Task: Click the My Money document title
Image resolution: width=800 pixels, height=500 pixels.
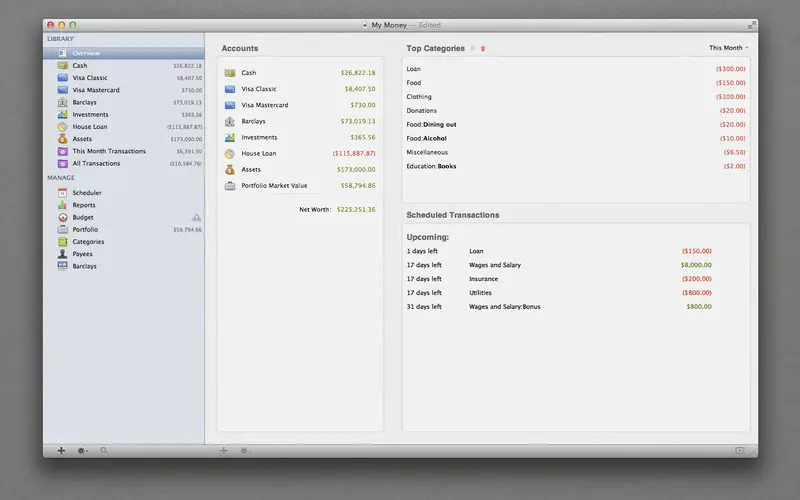Action: pyautogui.click(x=389, y=25)
